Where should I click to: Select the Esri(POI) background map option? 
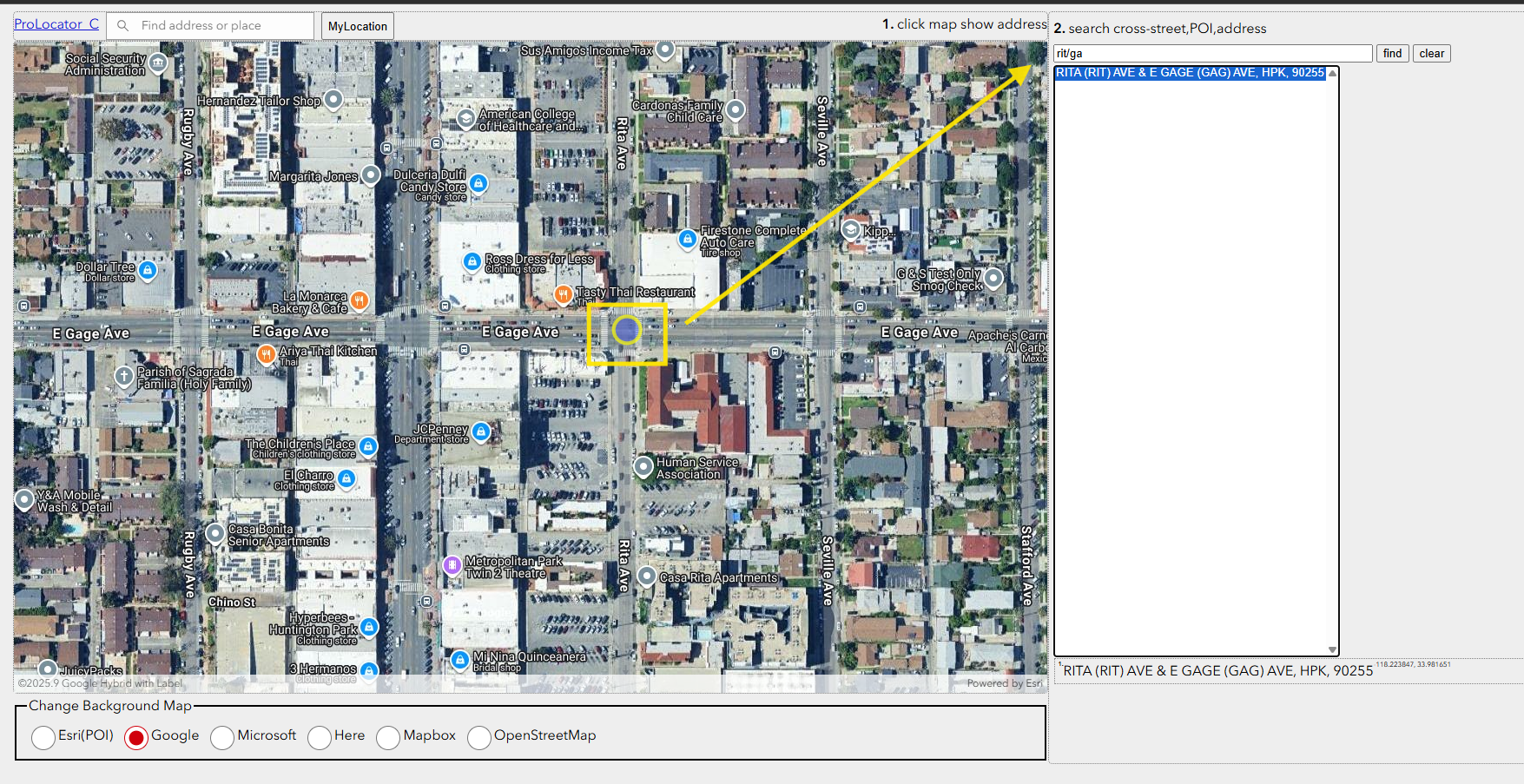43,737
